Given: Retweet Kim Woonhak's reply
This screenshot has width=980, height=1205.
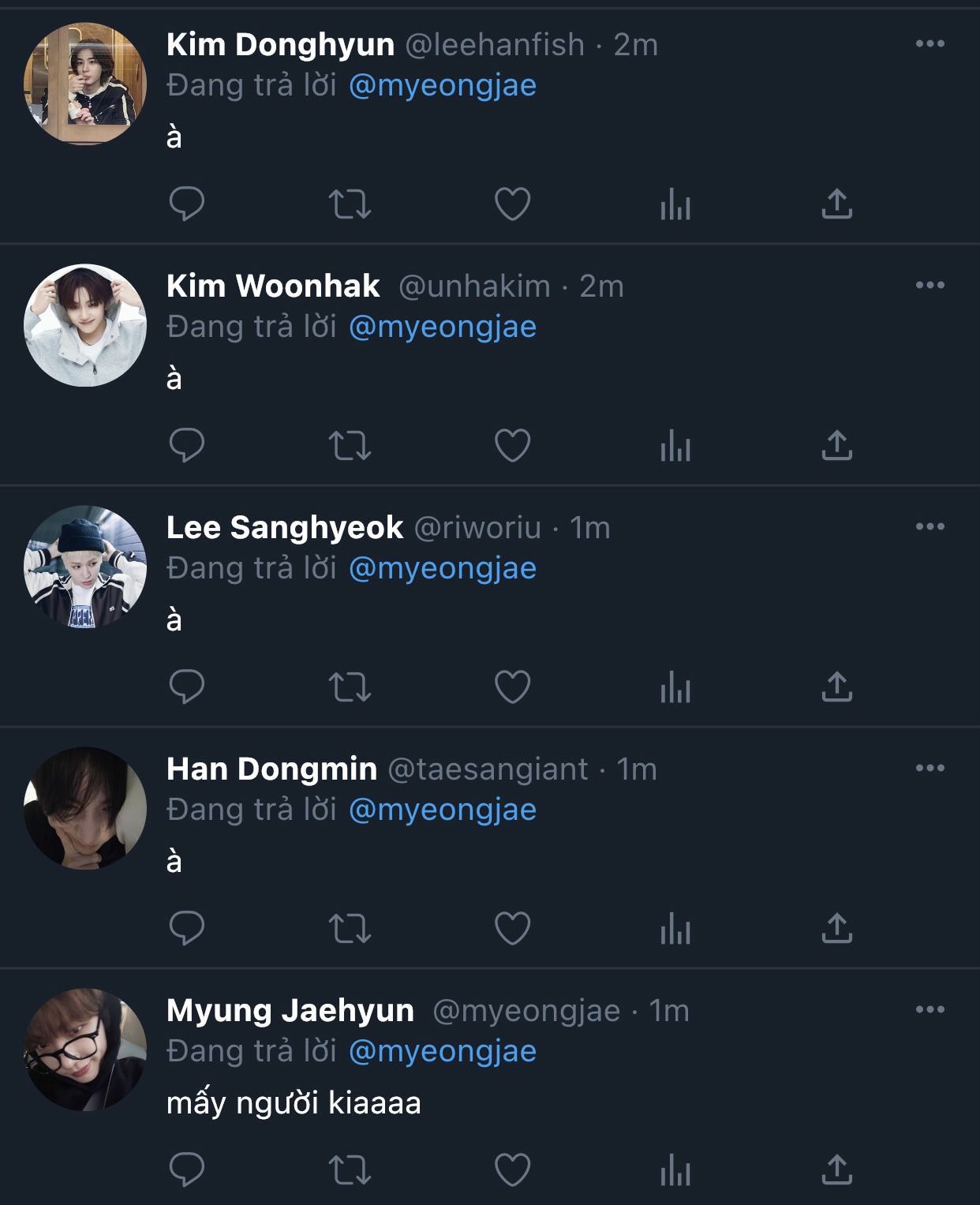Looking at the screenshot, I should click(x=350, y=446).
